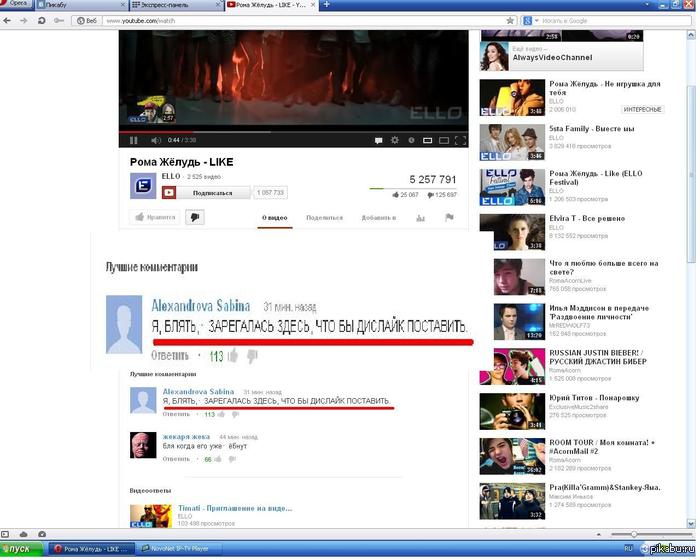Toggle captions in the video player
This screenshot has height=560, width=700.
pos(379,141)
